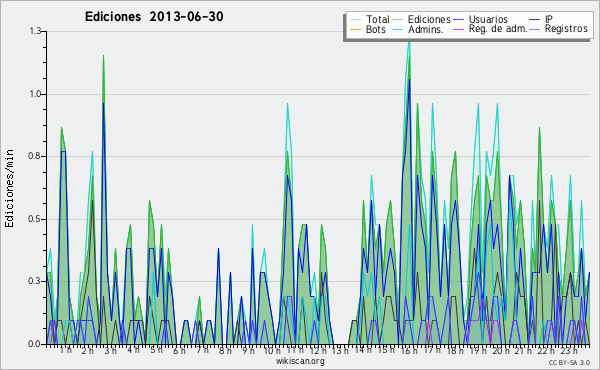Click the '6 h' x-axis label
Image resolution: width=600 pixels, height=370 pixels.
tap(179, 350)
